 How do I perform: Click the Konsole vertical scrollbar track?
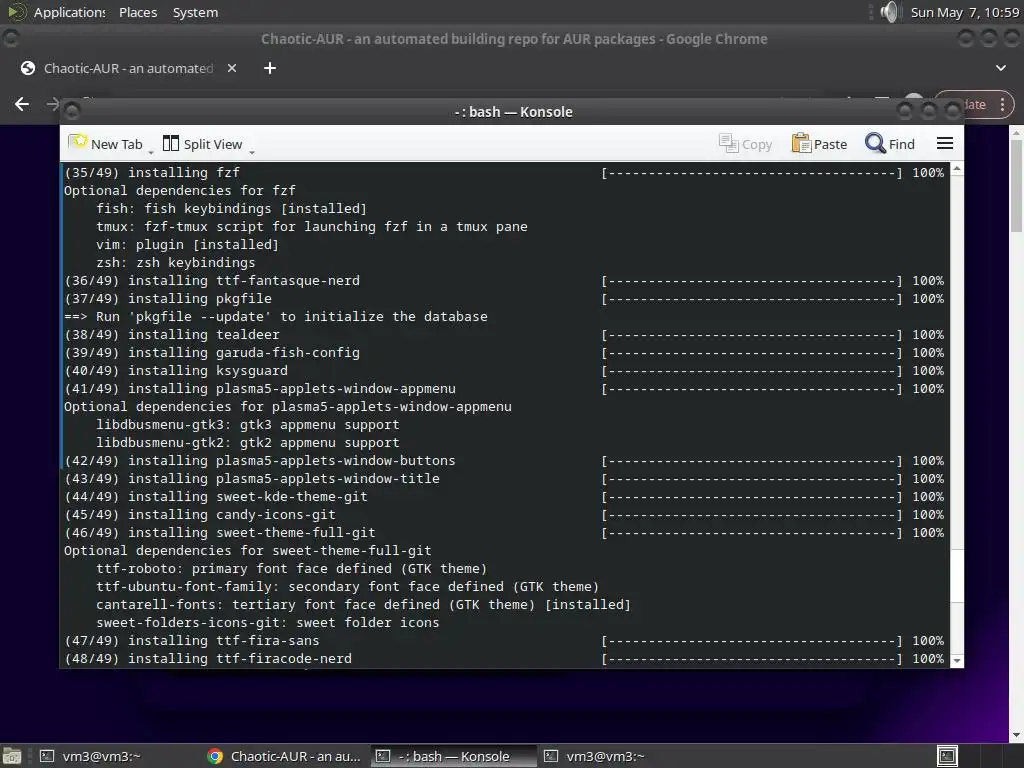point(957,415)
